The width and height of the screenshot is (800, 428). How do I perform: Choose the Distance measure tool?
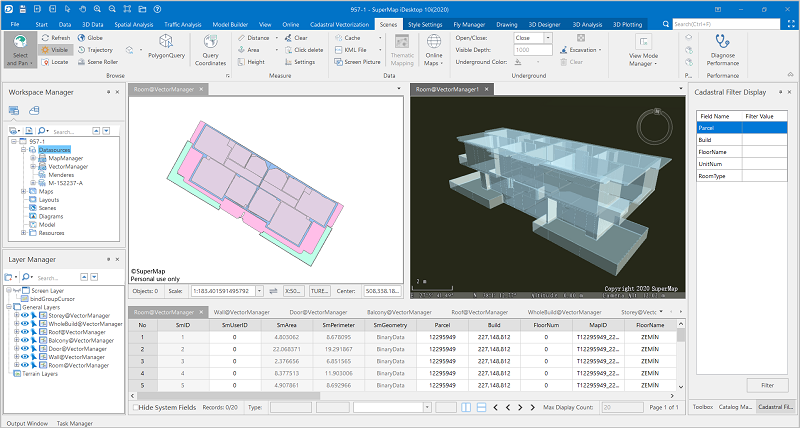tap(254, 38)
